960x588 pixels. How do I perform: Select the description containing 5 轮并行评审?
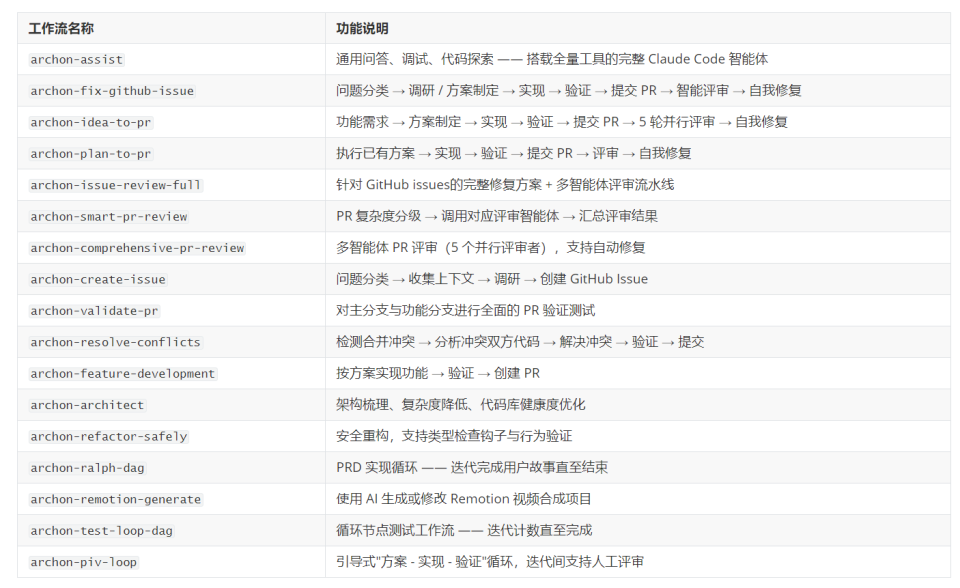561,122
